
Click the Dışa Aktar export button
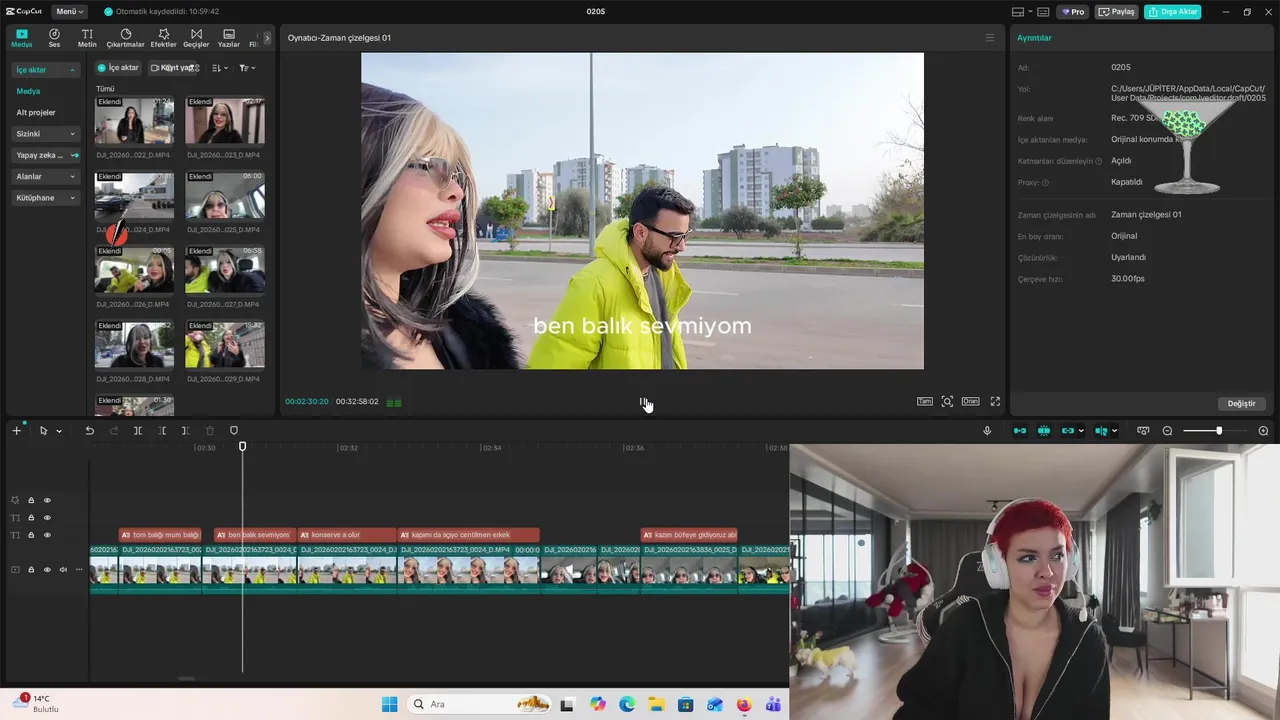(1173, 12)
